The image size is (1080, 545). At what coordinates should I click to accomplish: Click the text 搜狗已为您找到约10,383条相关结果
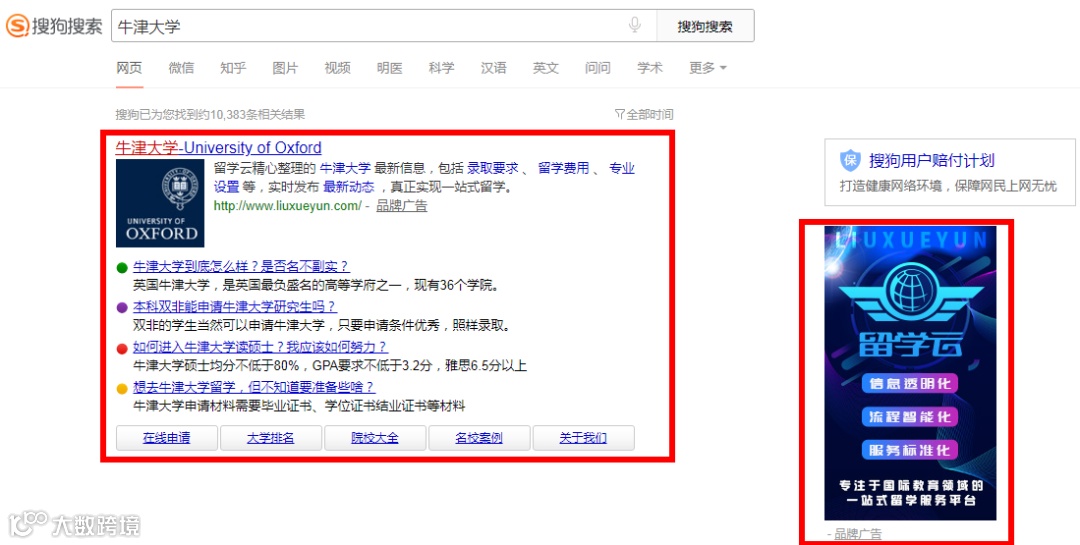click(210, 114)
